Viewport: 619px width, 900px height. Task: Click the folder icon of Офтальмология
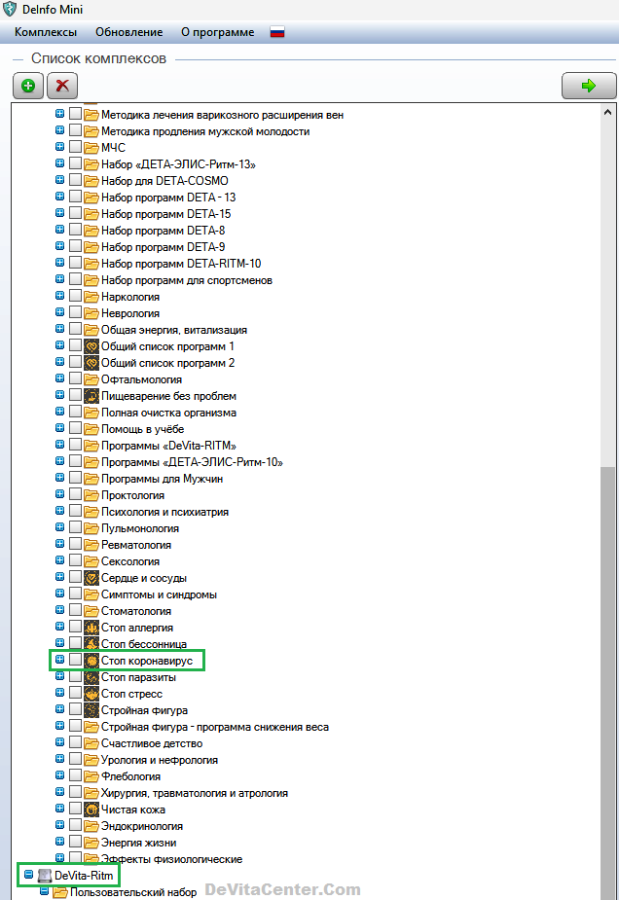tap(91, 380)
